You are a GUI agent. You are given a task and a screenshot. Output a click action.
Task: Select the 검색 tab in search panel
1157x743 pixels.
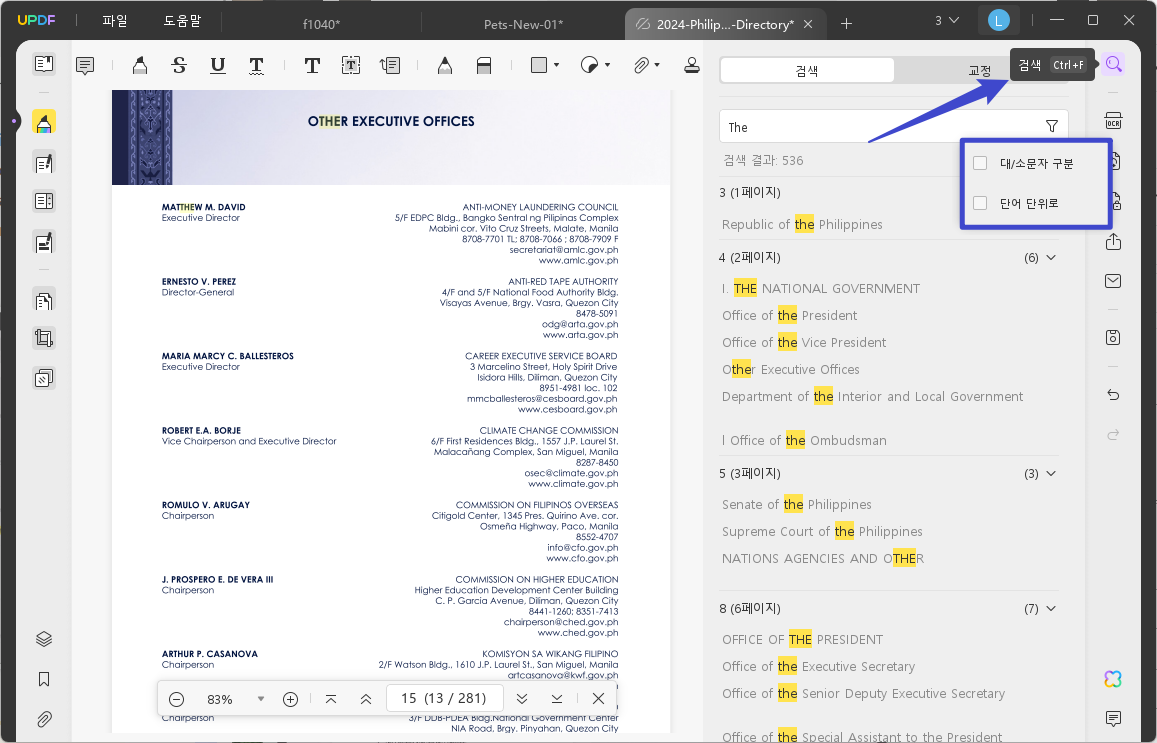point(807,71)
